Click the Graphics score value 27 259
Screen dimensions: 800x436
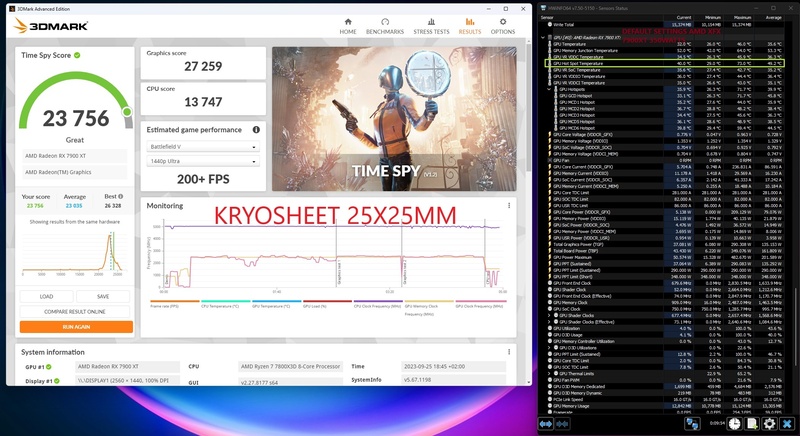click(x=203, y=66)
